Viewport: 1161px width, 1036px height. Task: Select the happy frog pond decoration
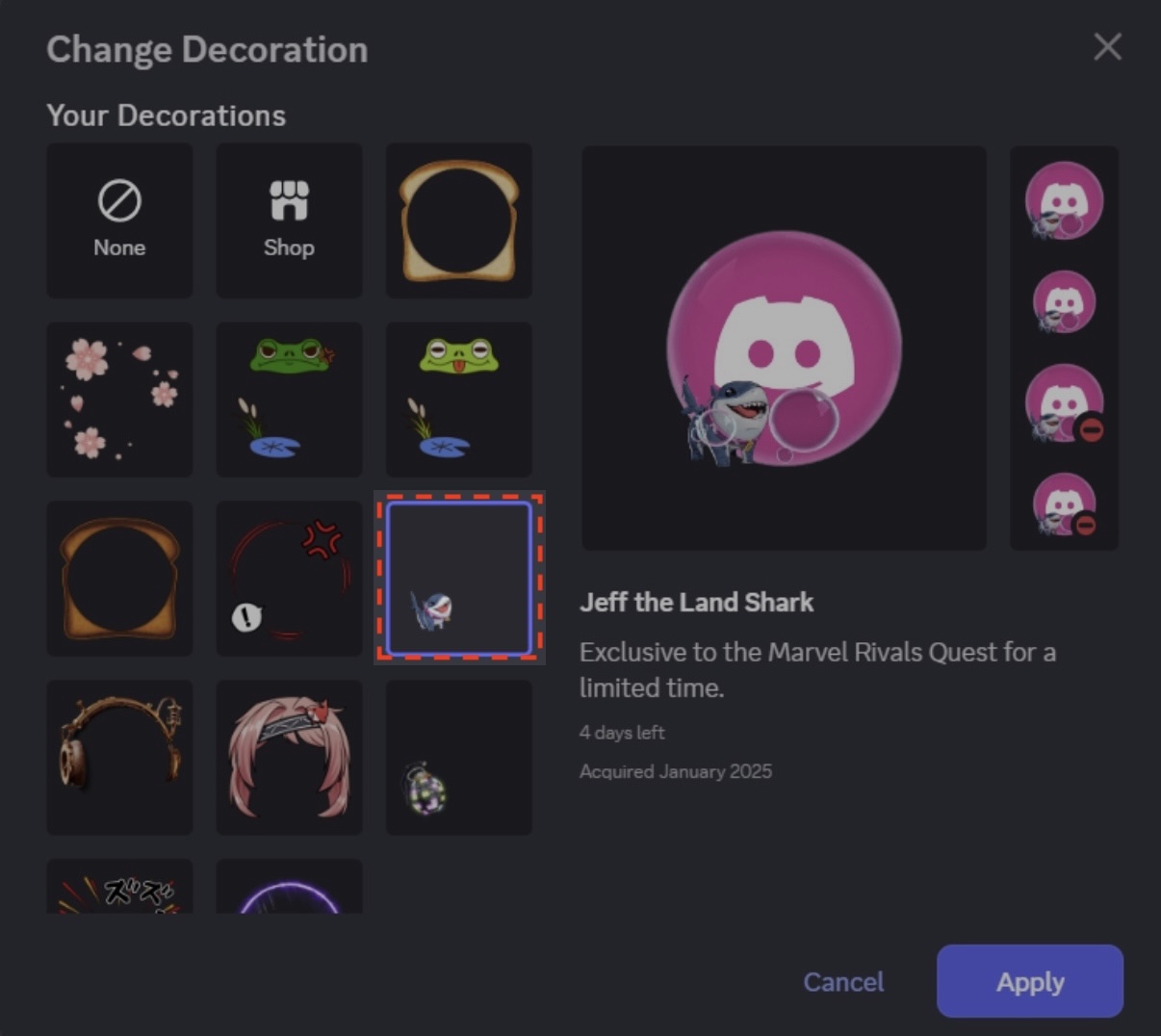click(x=458, y=399)
